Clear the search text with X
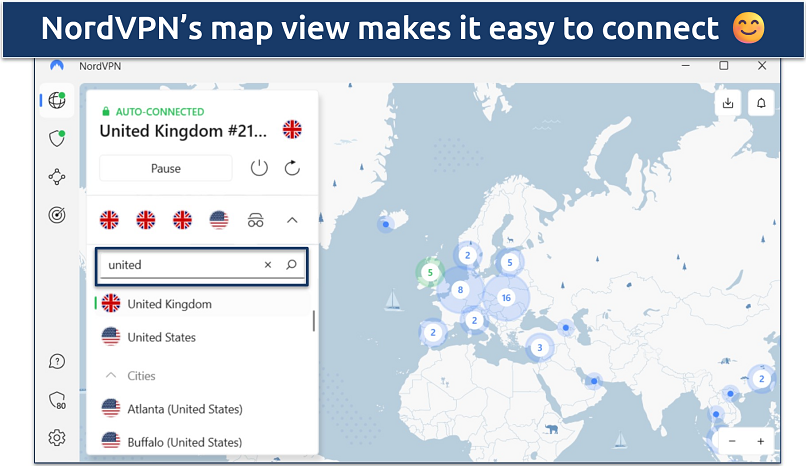This screenshot has width=806, height=466. click(x=268, y=265)
